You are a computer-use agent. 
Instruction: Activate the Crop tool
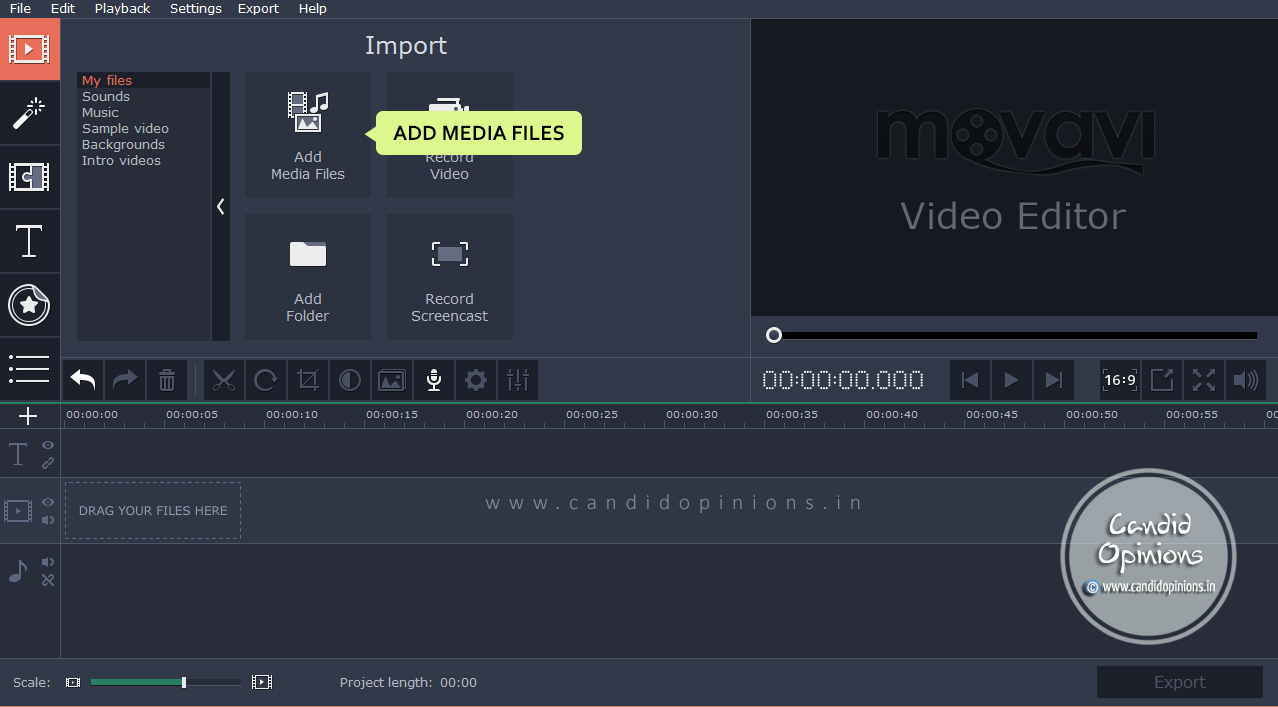pos(307,380)
